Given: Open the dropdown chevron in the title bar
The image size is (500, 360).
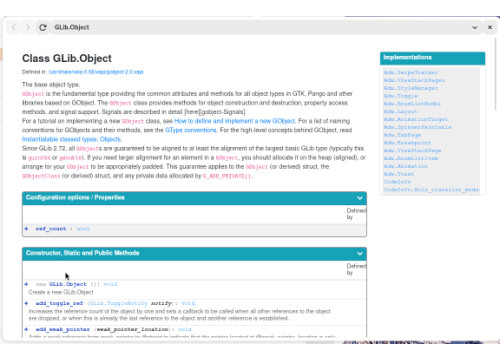Looking at the screenshot, I should (475, 27).
